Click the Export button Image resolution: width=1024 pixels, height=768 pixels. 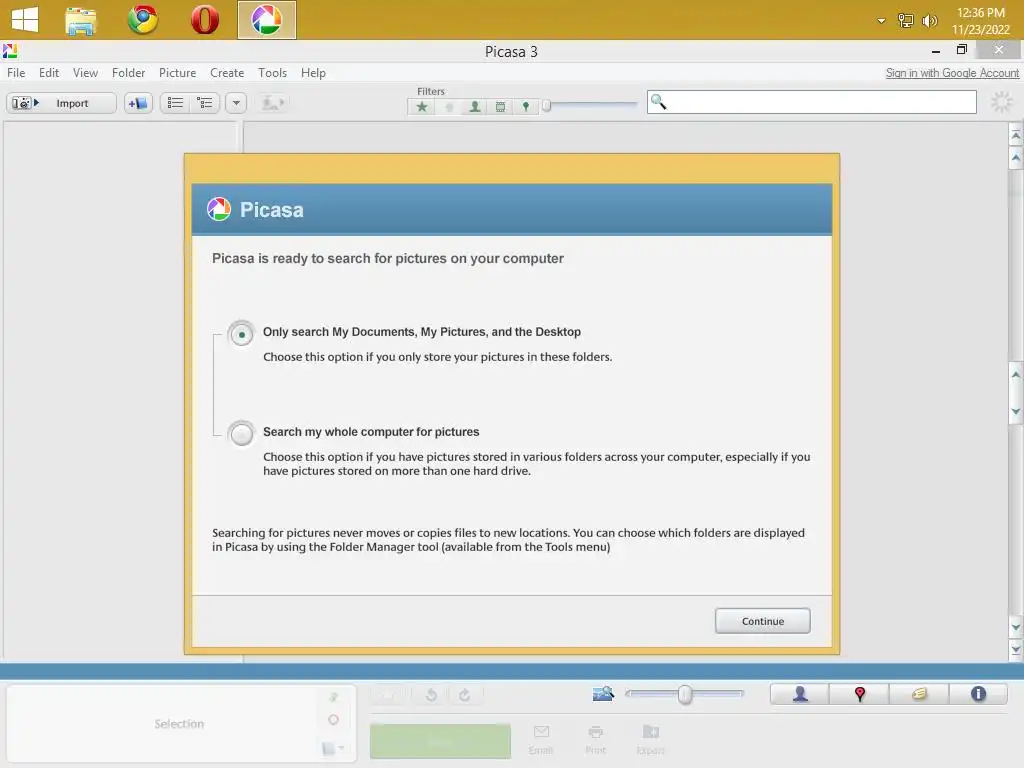click(x=650, y=739)
